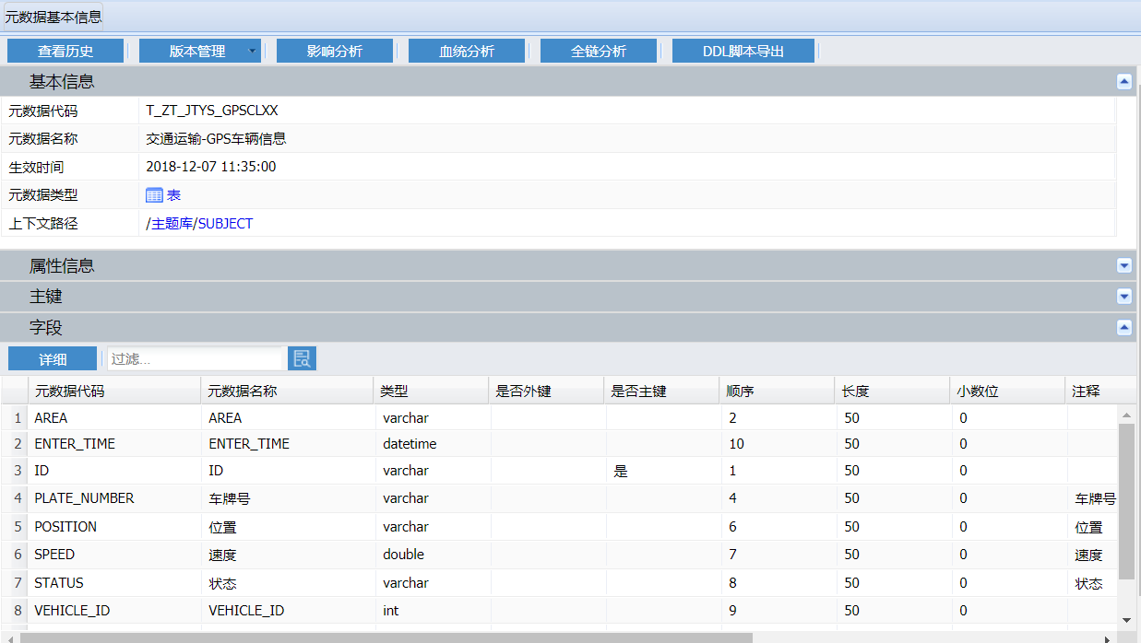
Task: Run 全链分析
Action: pos(599,51)
